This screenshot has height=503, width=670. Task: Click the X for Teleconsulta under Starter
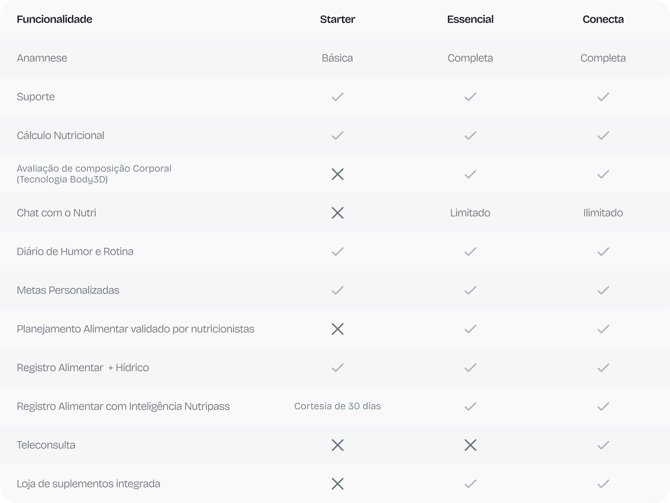pos(337,445)
